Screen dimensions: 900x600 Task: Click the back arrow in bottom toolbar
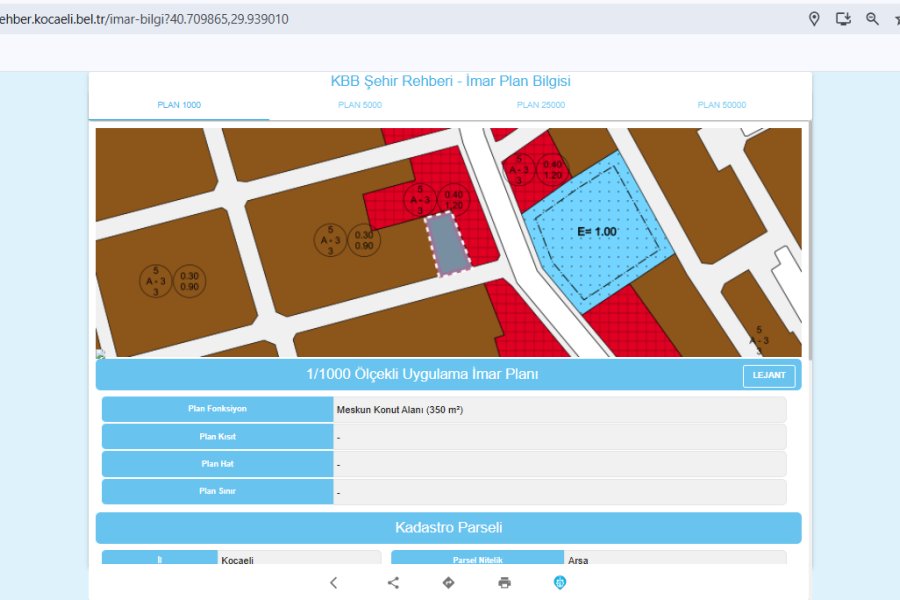coord(334,583)
